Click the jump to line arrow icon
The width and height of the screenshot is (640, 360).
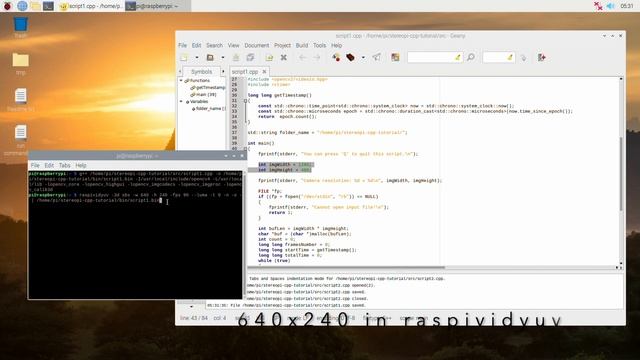(523, 58)
